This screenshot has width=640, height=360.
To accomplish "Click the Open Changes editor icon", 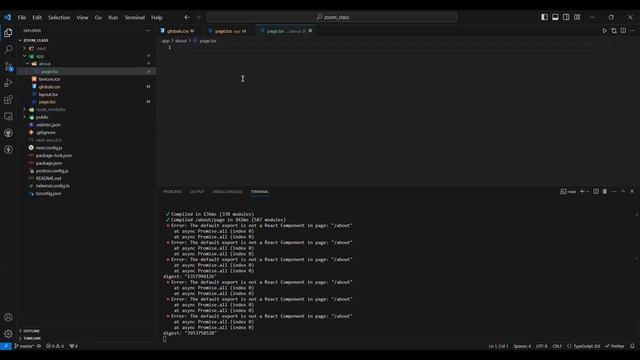I will click(614, 31).
